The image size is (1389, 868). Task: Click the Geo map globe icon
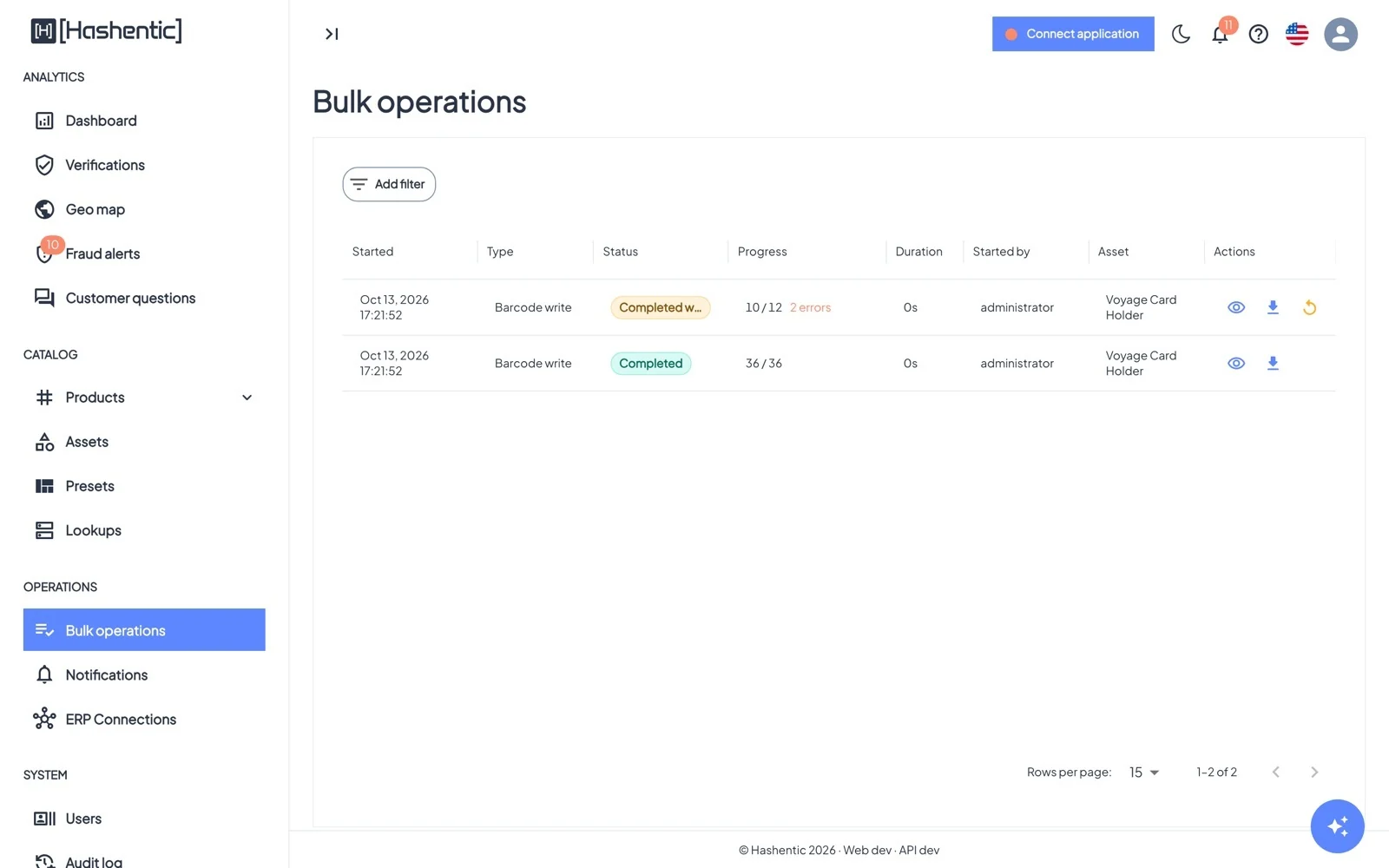44,209
